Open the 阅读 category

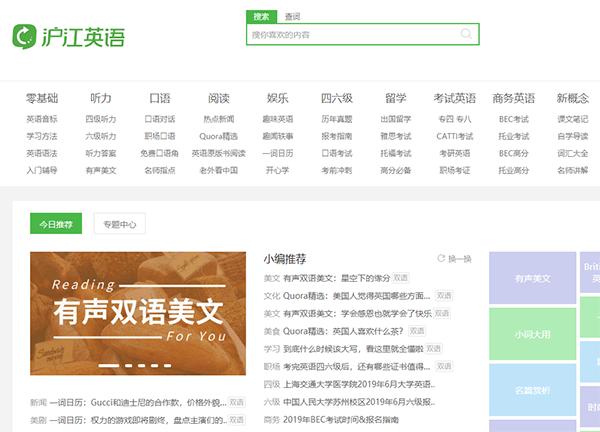click(x=218, y=98)
